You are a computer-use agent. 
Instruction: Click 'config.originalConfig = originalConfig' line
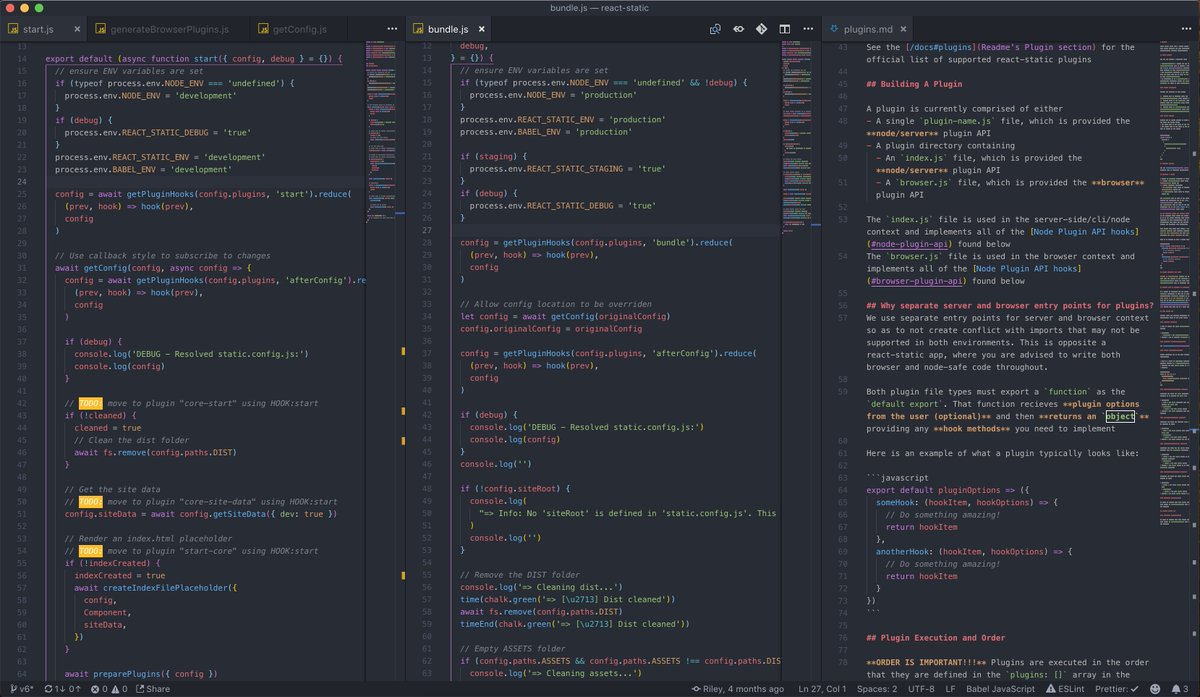551,328
